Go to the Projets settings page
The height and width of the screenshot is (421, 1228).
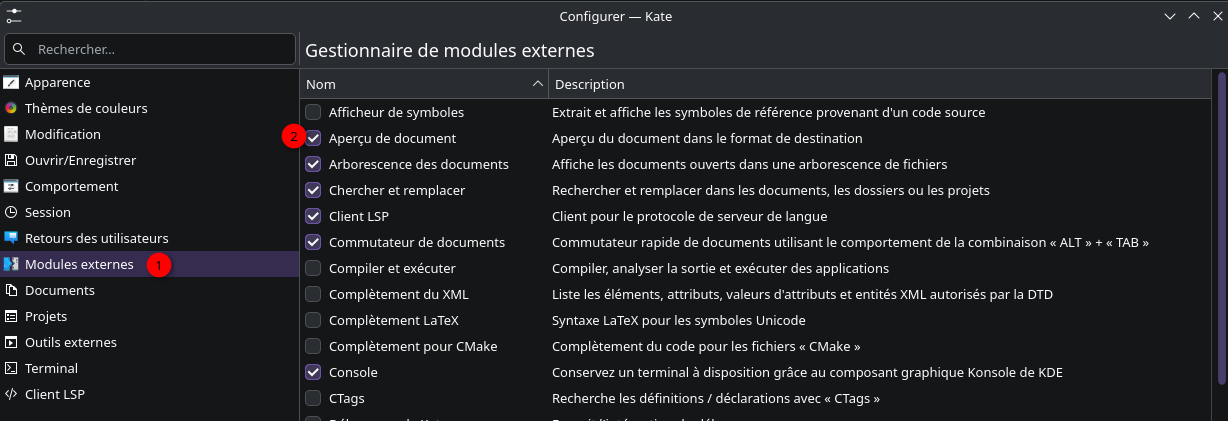point(46,317)
